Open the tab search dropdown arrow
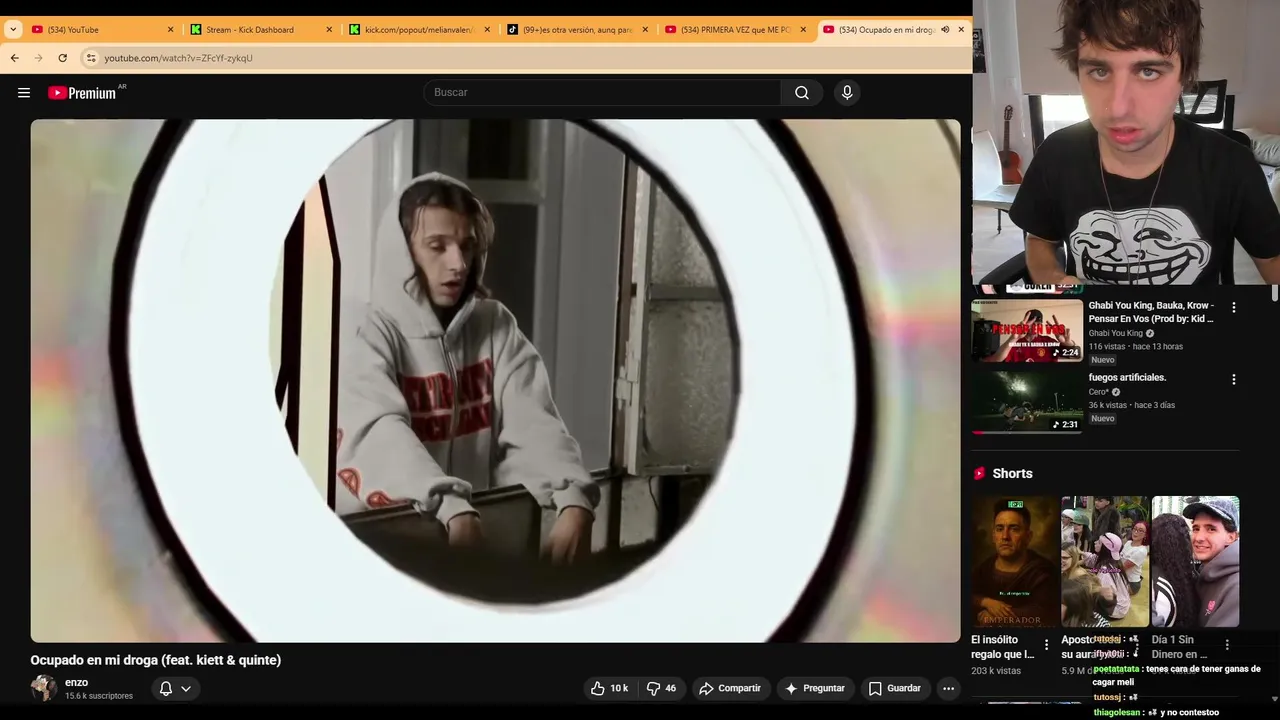 tap(13, 30)
